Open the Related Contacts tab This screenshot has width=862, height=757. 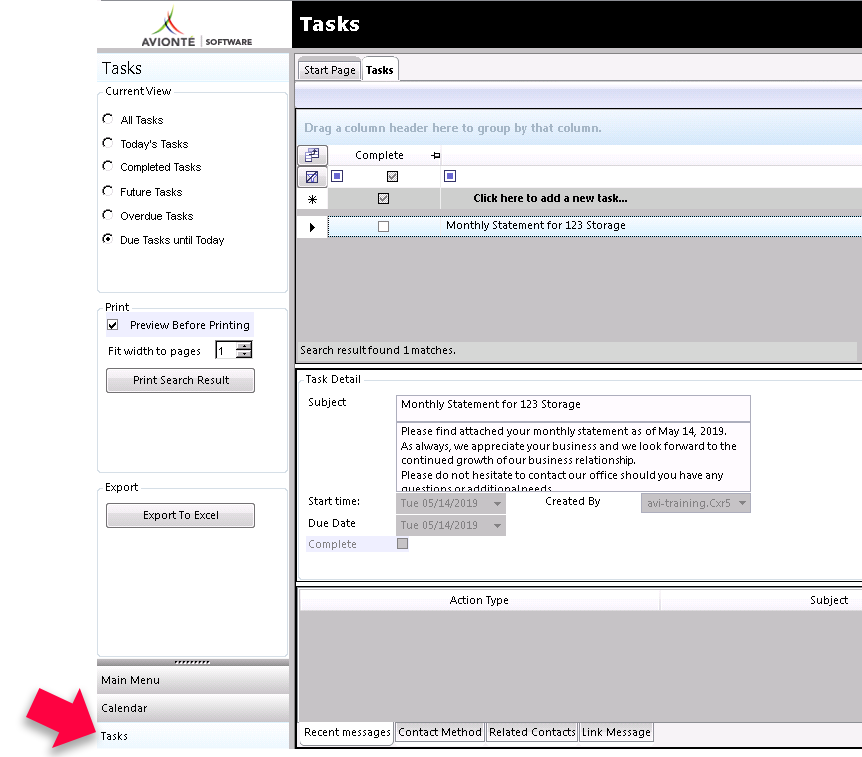(532, 732)
